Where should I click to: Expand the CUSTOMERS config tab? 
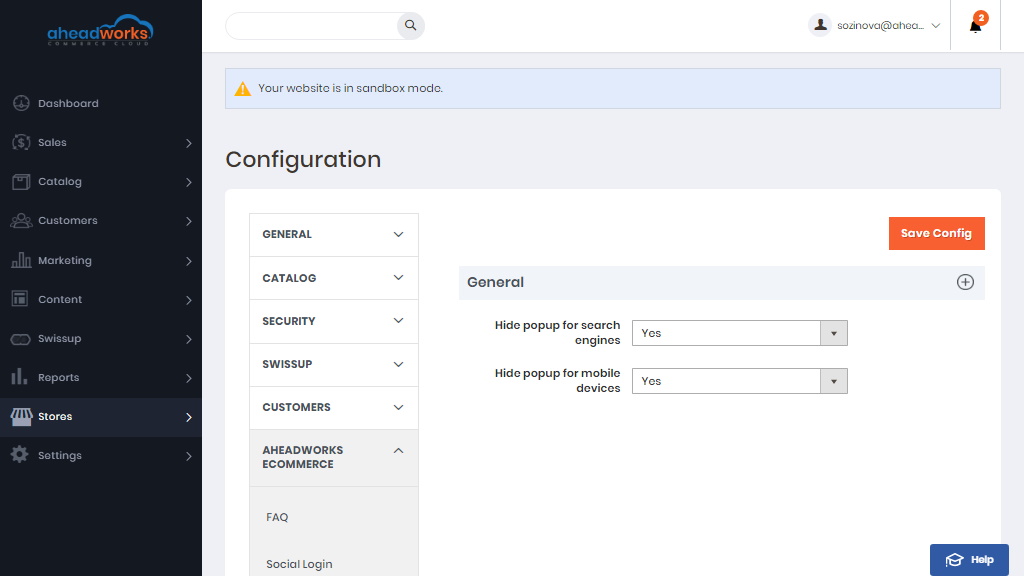click(334, 408)
